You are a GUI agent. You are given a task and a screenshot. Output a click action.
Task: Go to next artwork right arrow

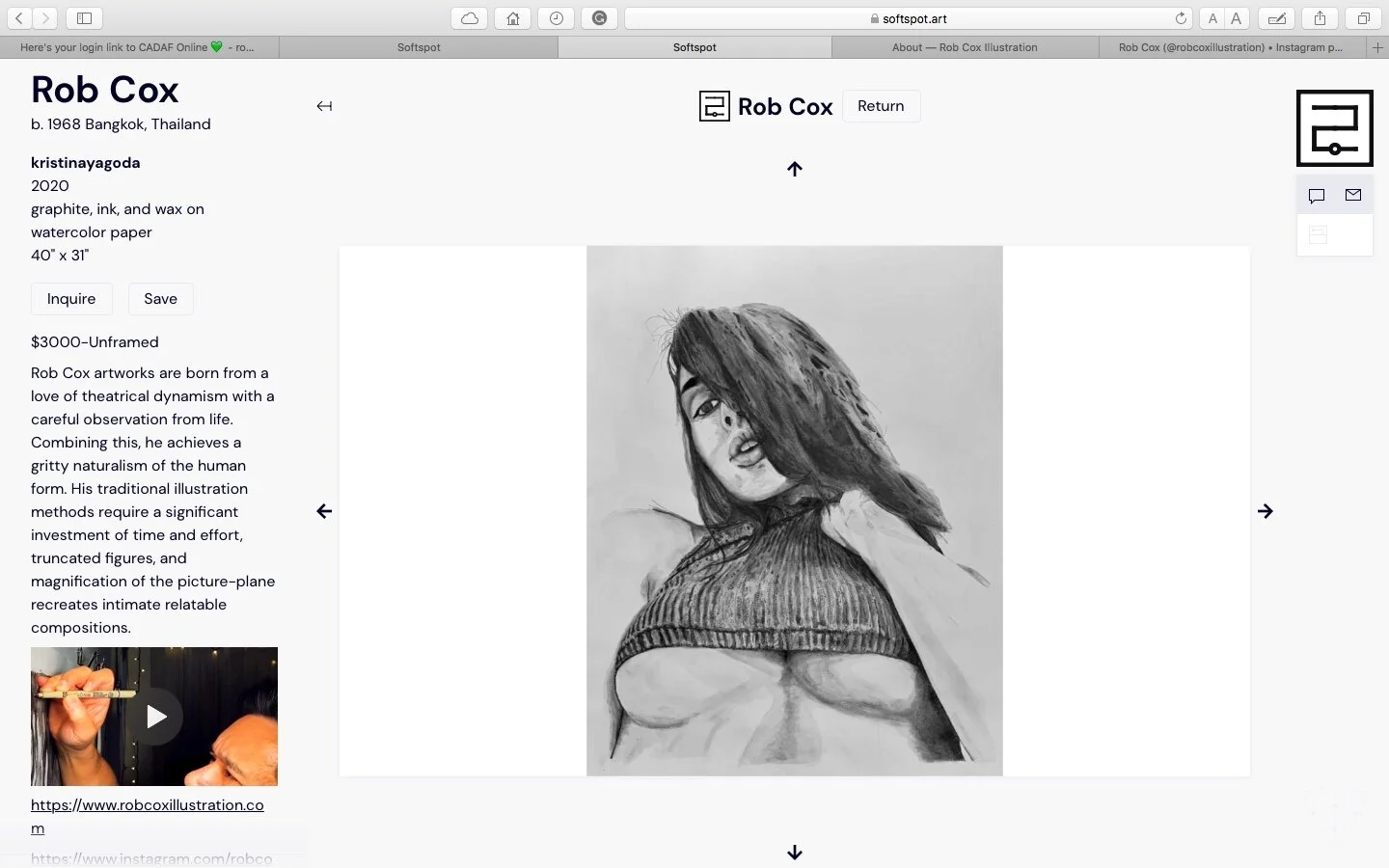coord(1266,511)
